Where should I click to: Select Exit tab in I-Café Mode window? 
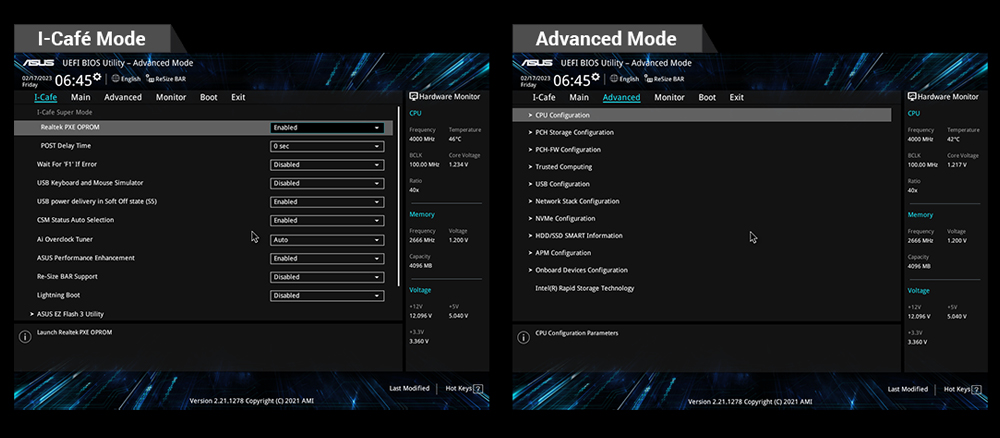point(238,98)
